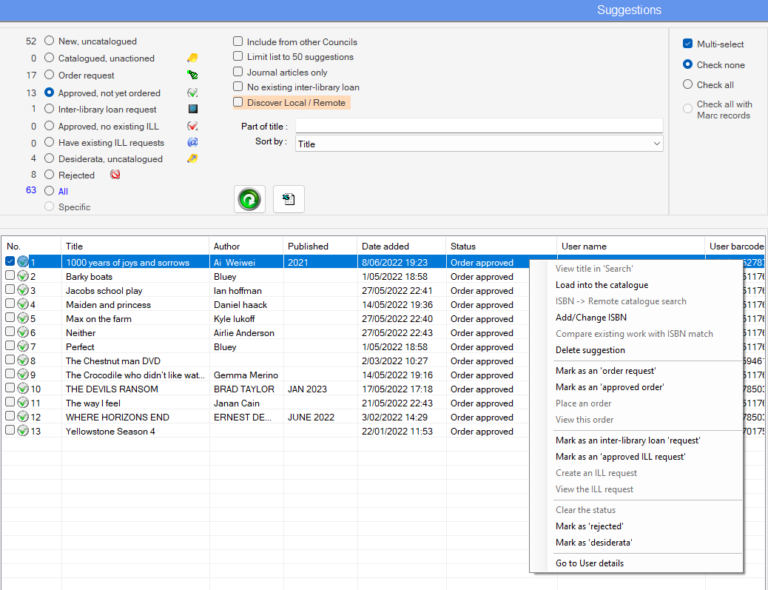
Task: Select the Check all radio option
Action: click(x=688, y=84)
